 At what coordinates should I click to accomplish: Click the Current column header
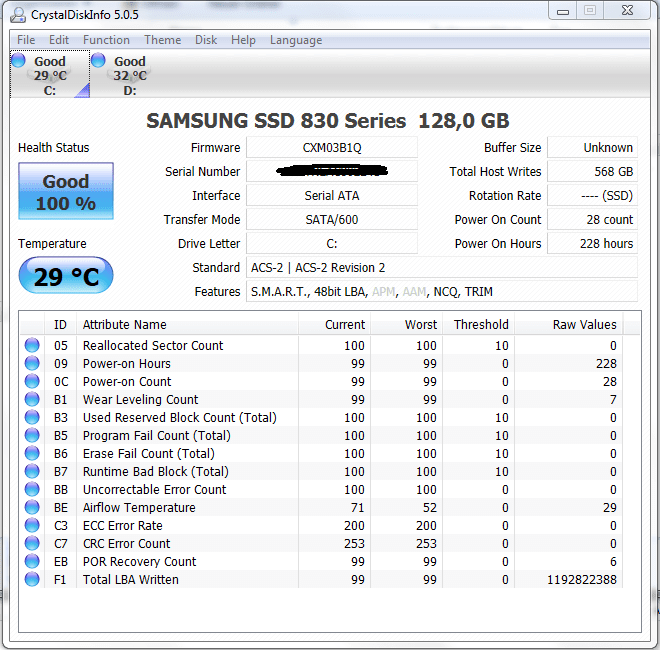[x=334, y=325]
